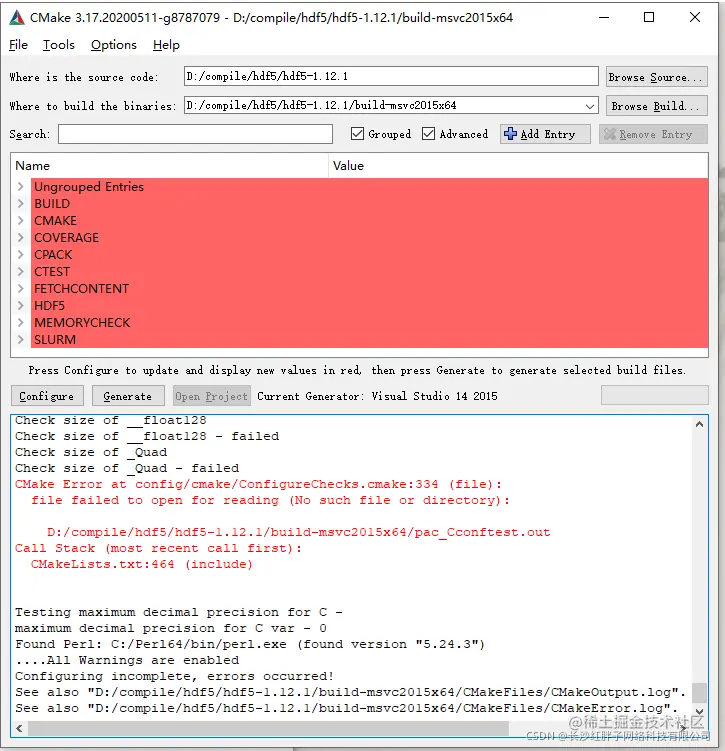
Task: Open the Options menu
Action: (114, 45)
